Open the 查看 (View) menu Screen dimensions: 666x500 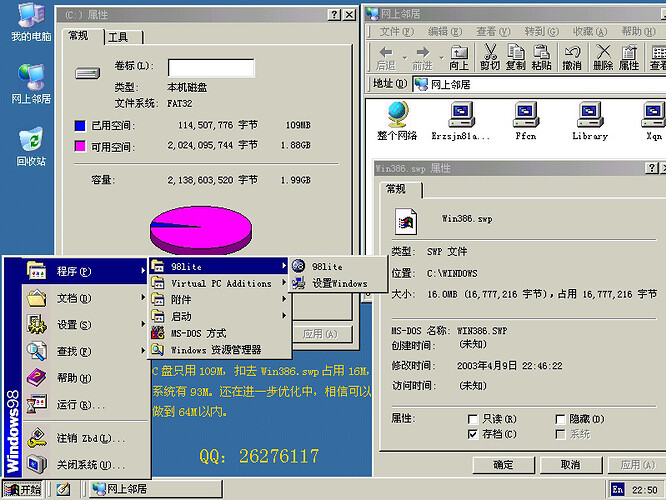tap(493, 32)
